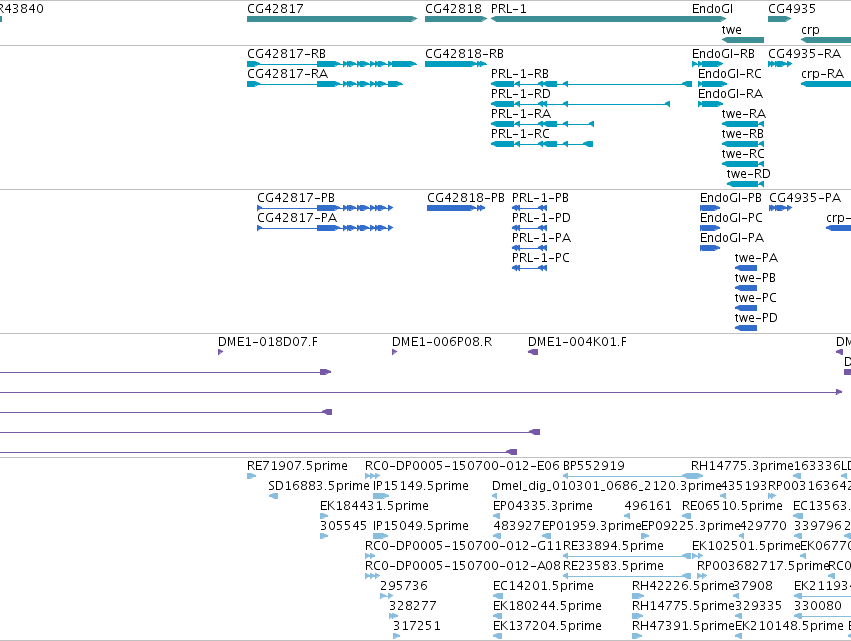
Task: Select protein EndoGI-PC label
Action: point(731,218)
